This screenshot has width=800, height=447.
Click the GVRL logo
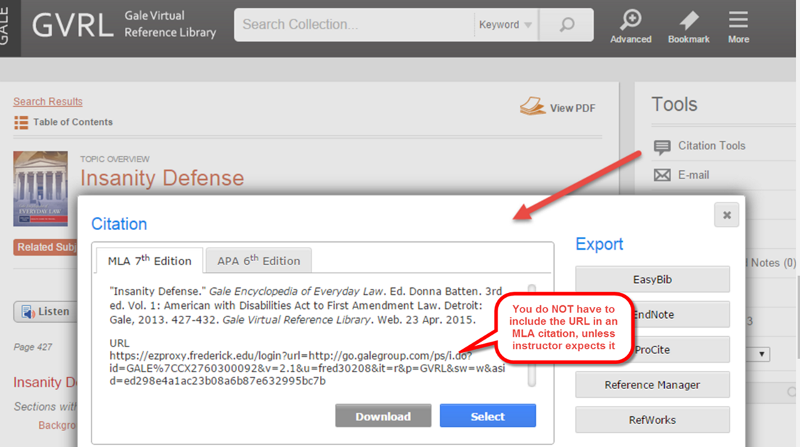(x=72, y=26)
